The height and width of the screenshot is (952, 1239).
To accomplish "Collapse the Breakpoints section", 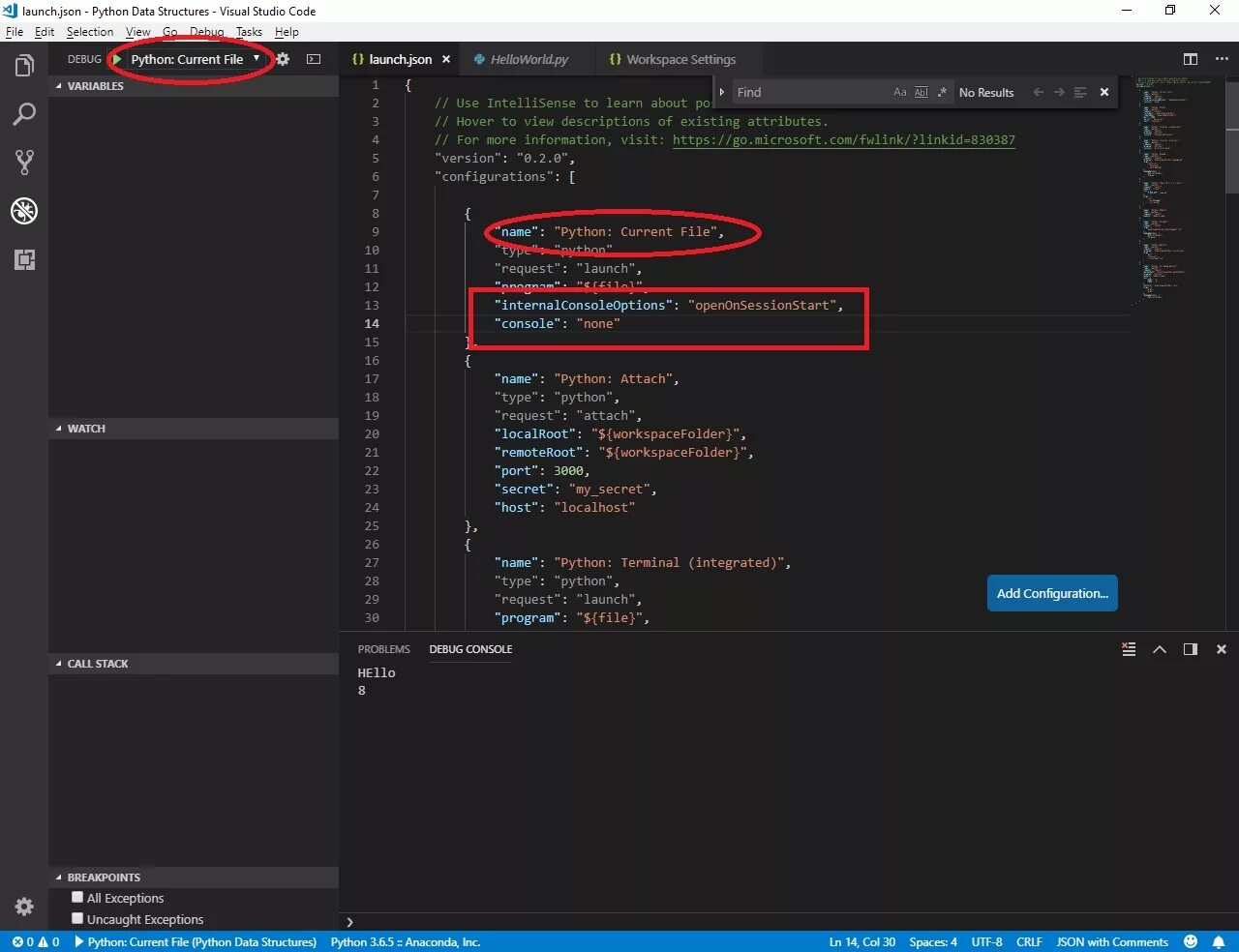I will pos(194,878).
